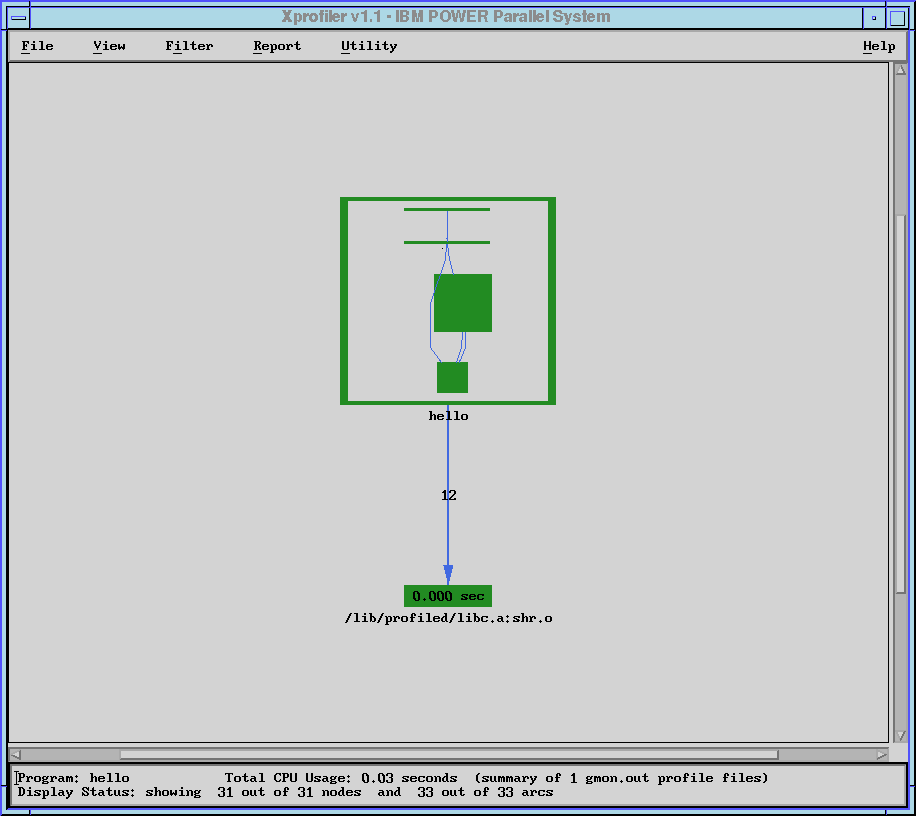
Task: Select the large green function box in hello cluster
Action: tap(463, 303)
